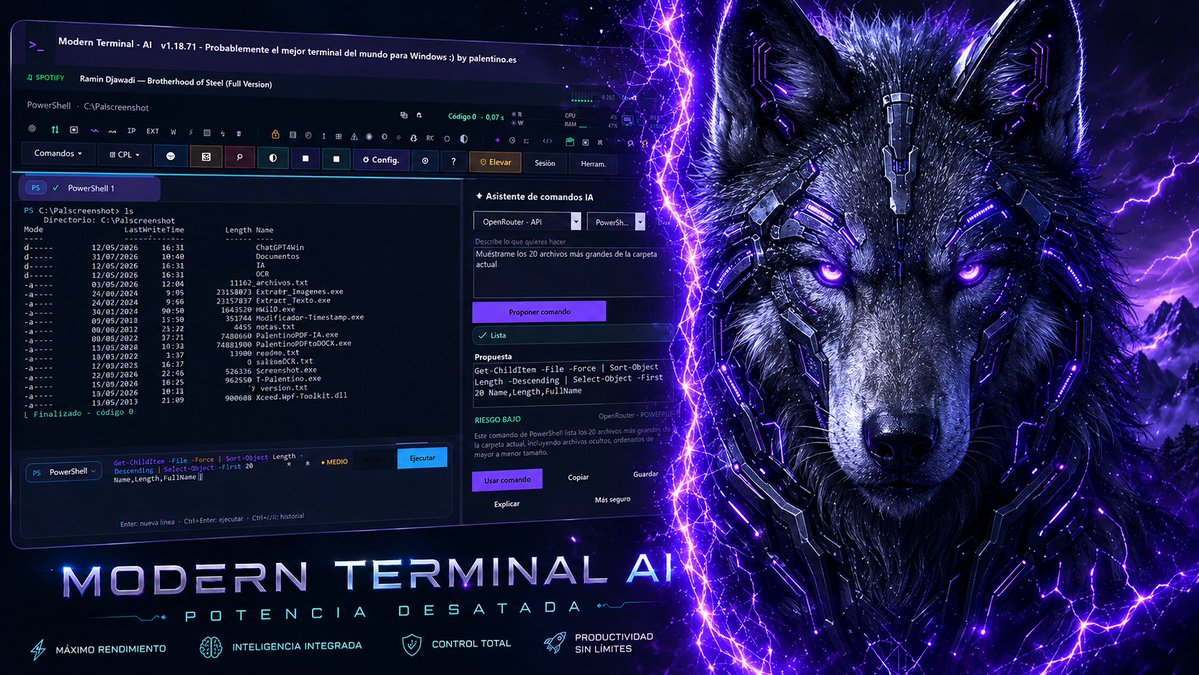Click the copy icon above the toolbar
This screenshot has height=675, width=1199.
(x=404, y=115)
